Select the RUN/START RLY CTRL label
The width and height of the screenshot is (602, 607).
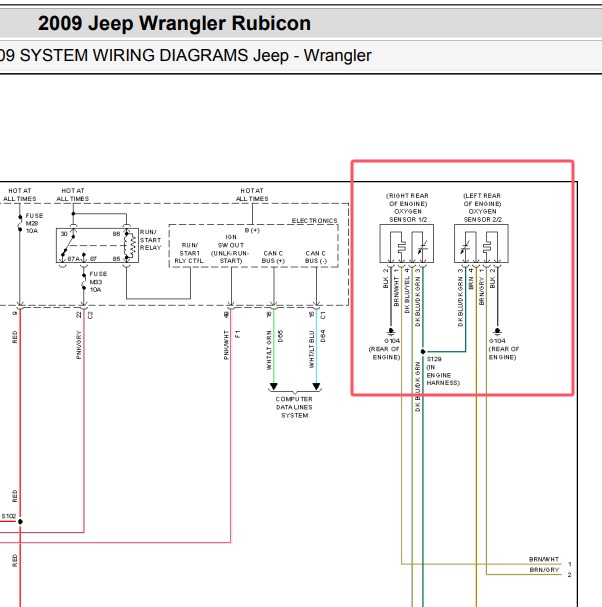(x=189, y=253)
